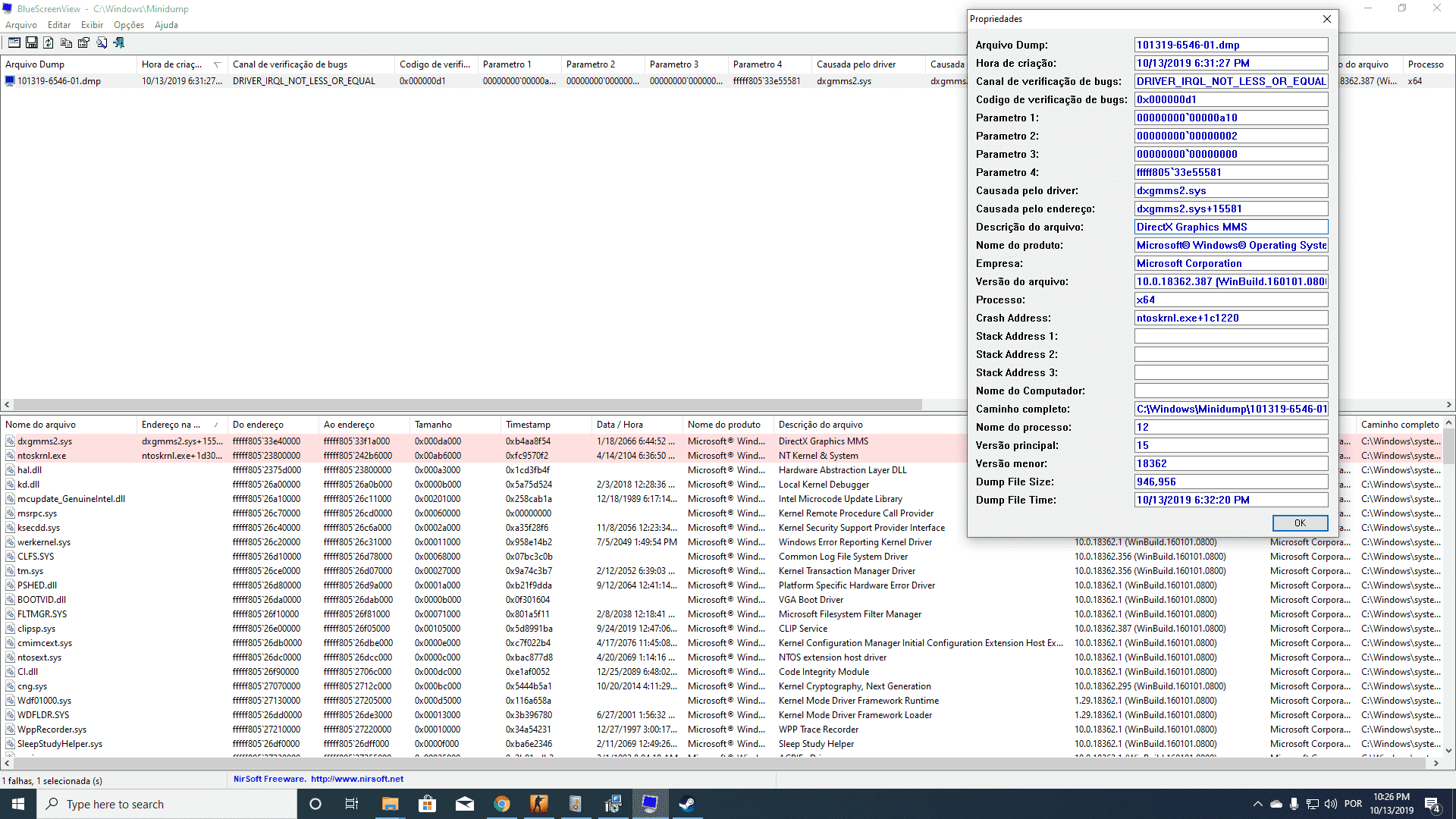
Task: Click the Codigo de verificação de bugs field
Action: tap(1231, 99)
